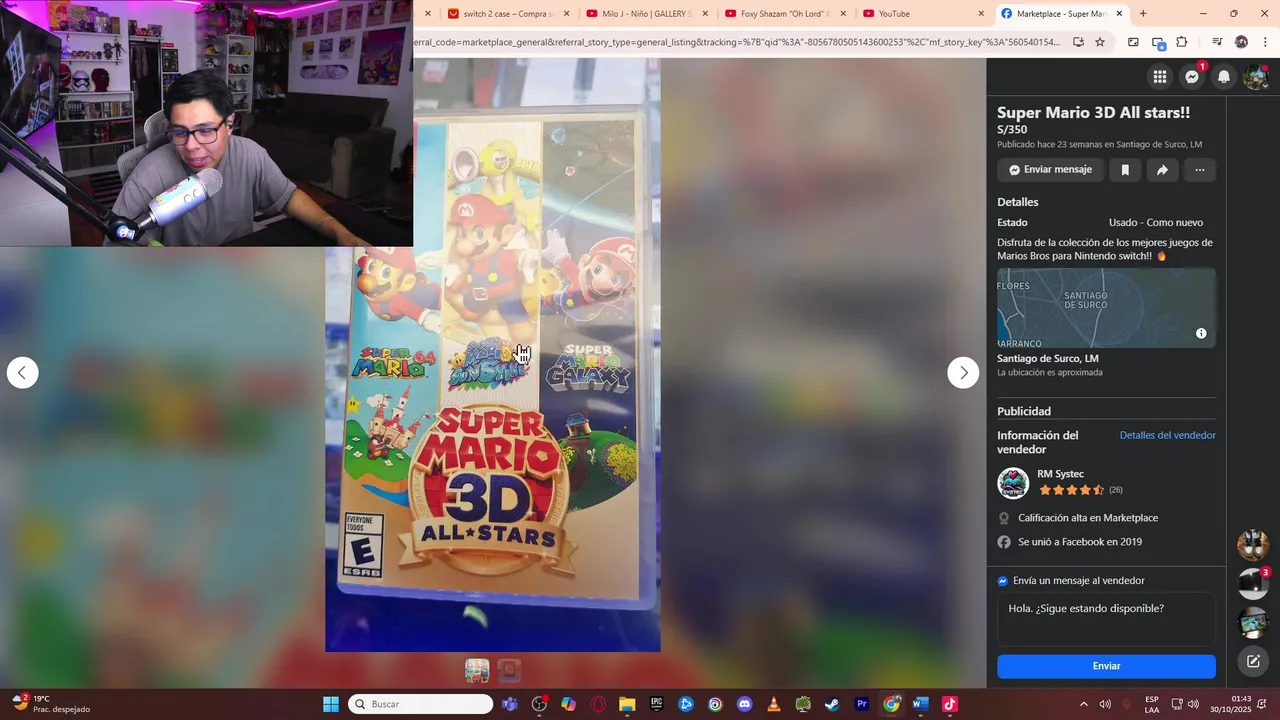Open the ESP LAA language switcher
Viewport: 1280px width, 720px height.
pos(1152,704)
